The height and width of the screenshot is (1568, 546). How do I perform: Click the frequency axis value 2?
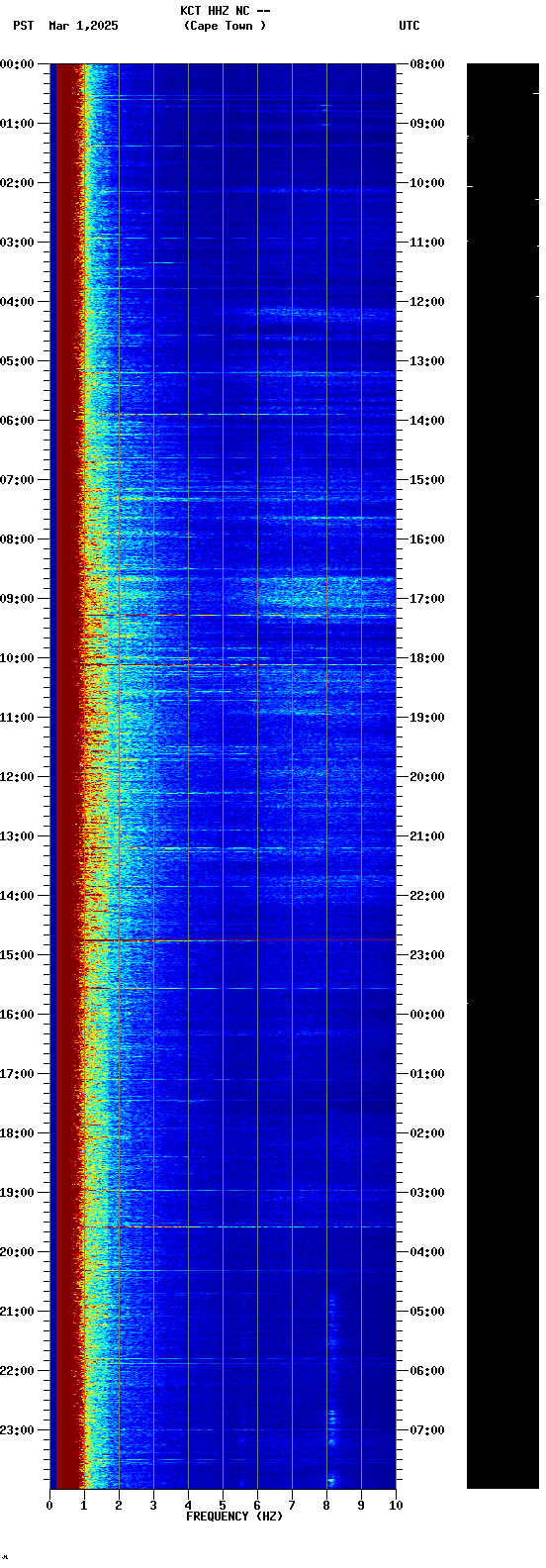(119, 1506)
